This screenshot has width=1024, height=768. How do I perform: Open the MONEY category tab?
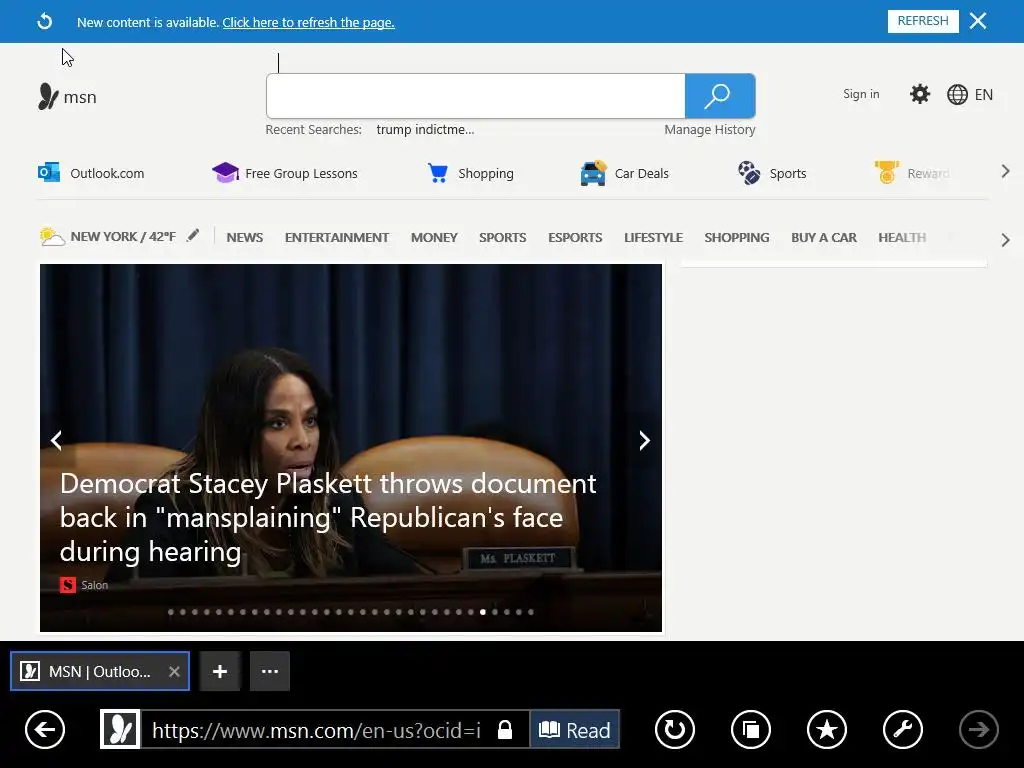[x=434, y=238]
